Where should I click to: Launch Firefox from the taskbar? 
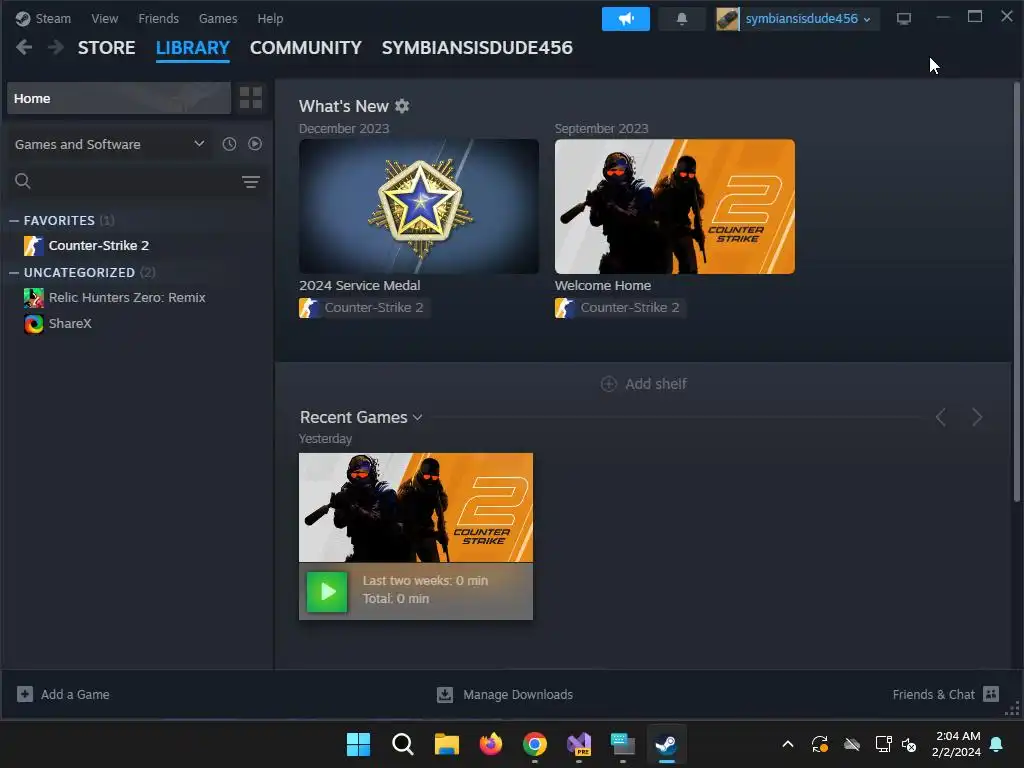pyautogui.click(x=490, y=744)
